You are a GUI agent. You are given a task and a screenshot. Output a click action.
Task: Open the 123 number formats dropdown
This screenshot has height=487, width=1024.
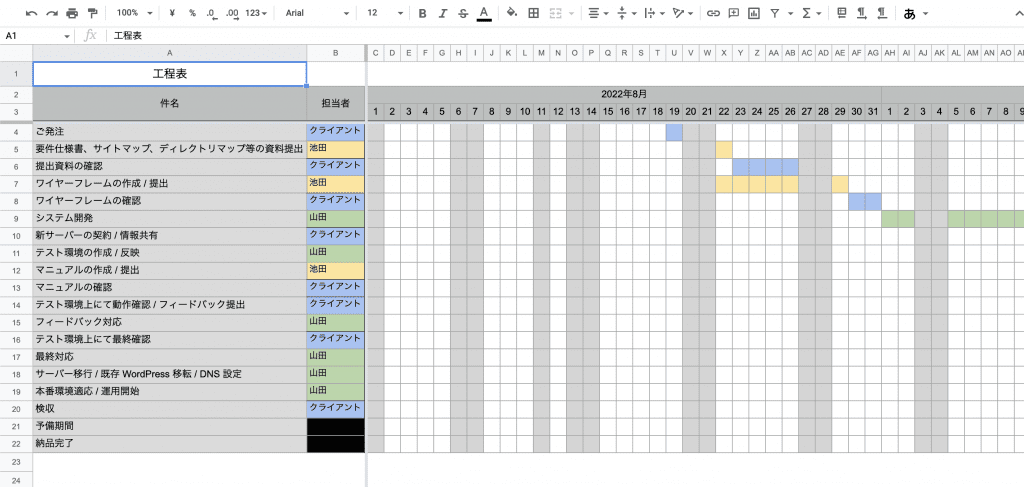tap(256, 13)
